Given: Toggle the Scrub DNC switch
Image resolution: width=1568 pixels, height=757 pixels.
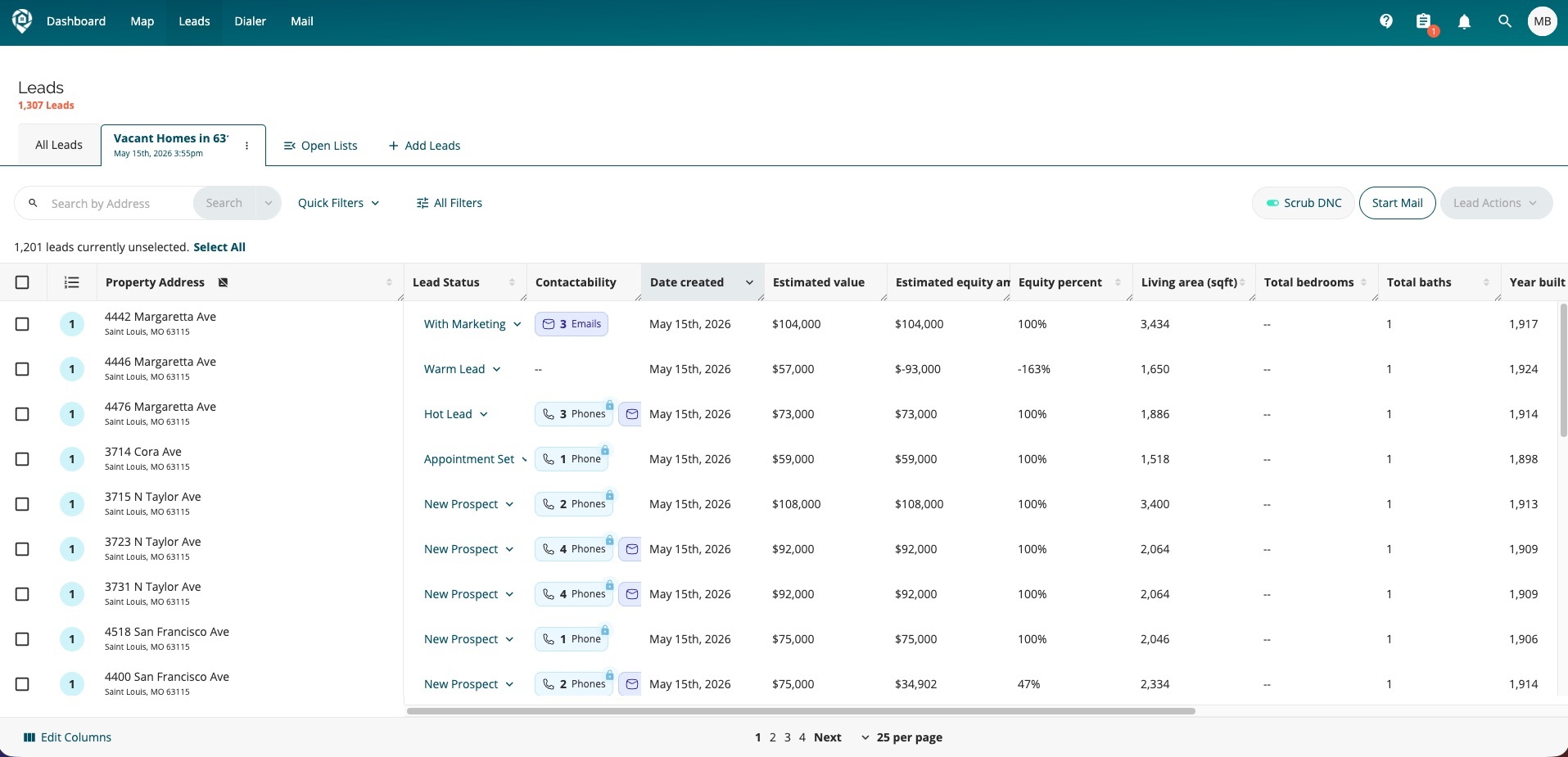Looking at the screenshot, I should point(1272,203).
